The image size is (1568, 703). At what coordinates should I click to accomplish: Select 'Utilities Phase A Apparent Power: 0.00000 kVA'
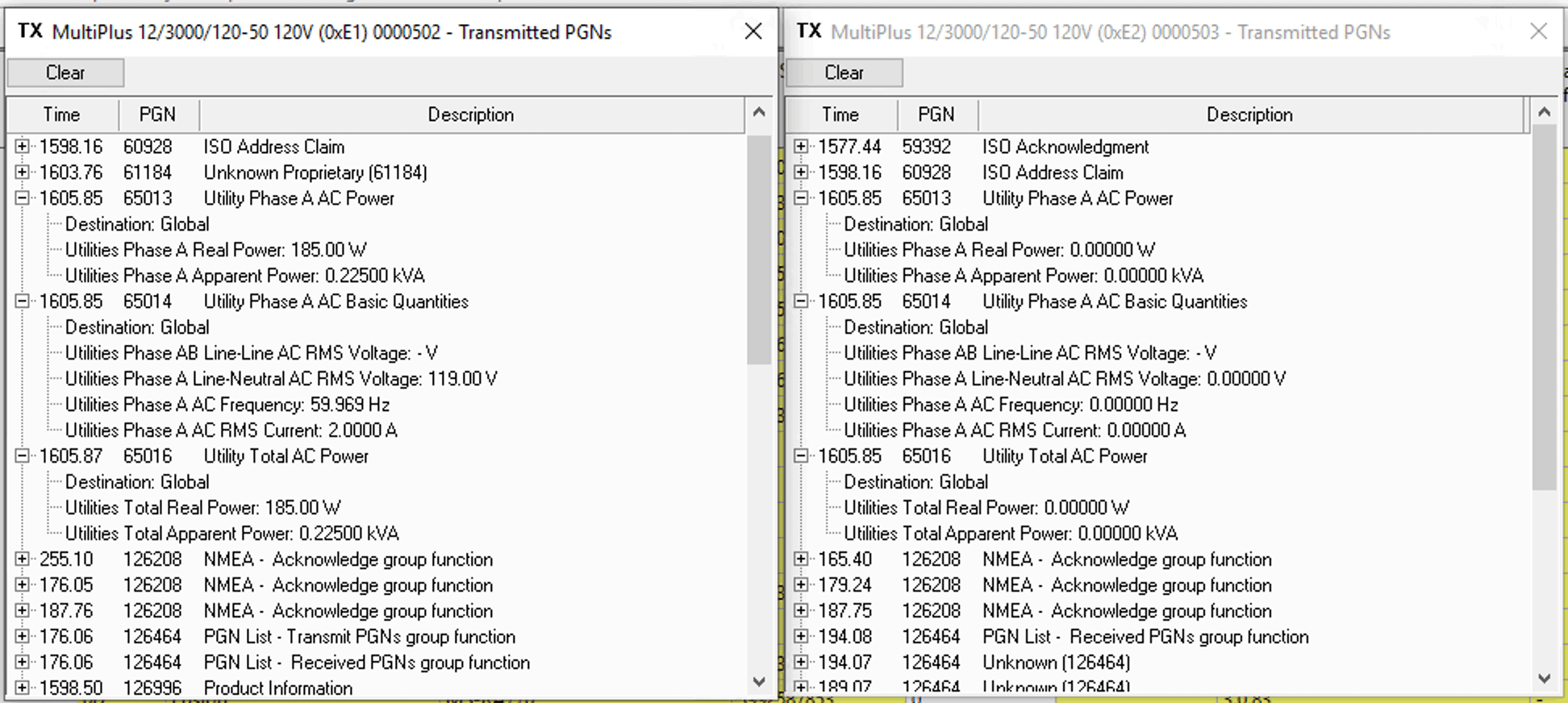tap(1024, 276)
